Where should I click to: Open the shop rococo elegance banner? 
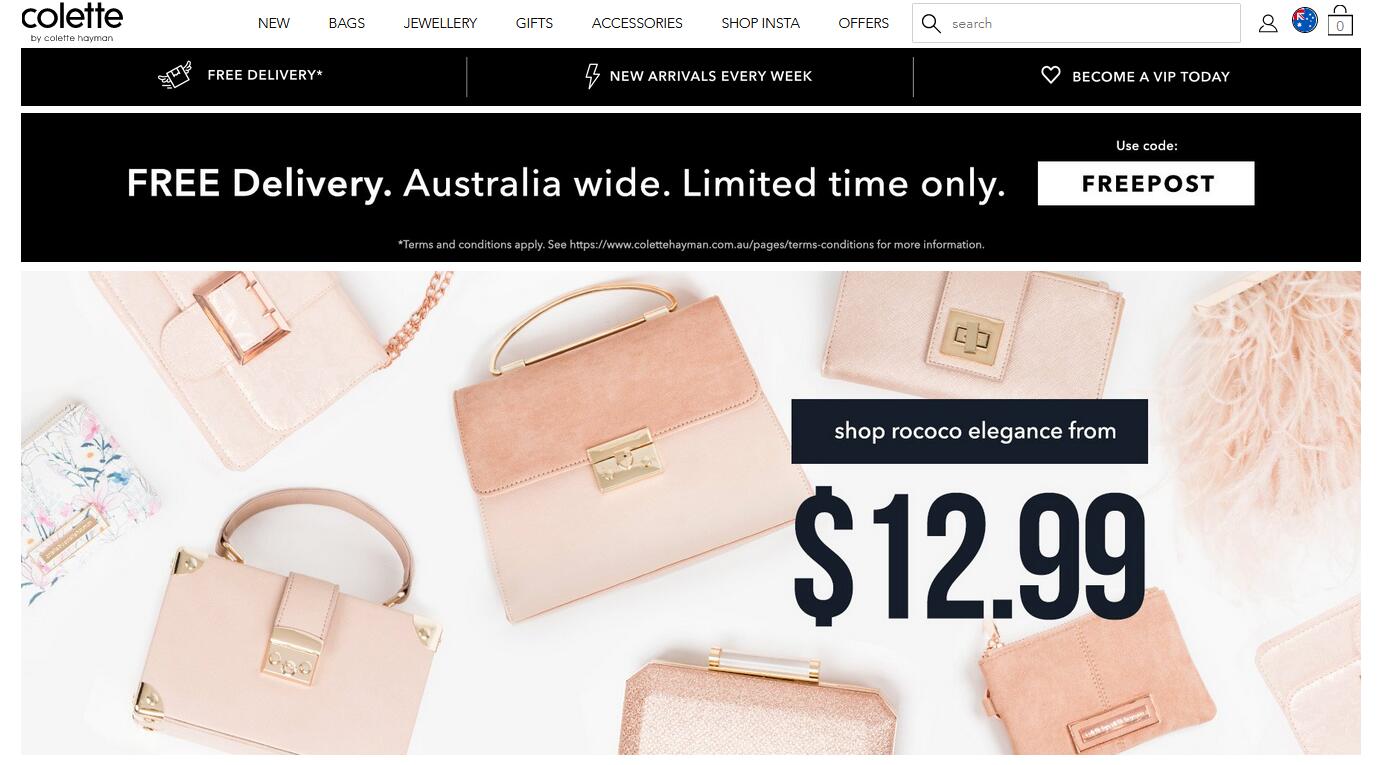pos(690,513)
